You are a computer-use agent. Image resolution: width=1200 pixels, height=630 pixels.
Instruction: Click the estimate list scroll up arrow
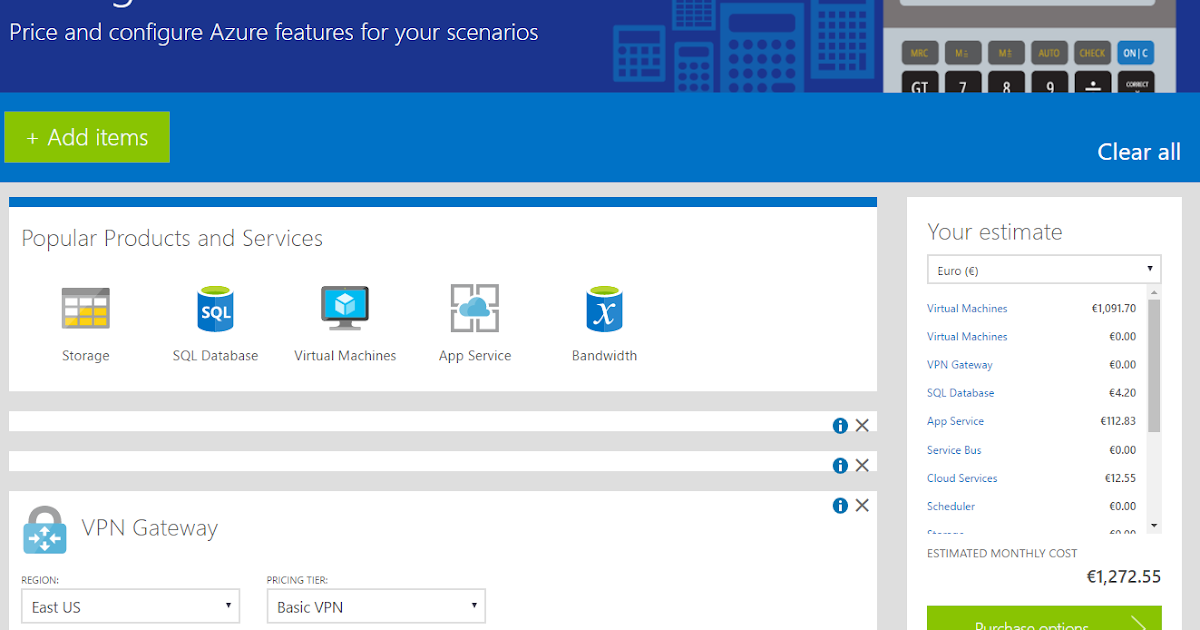click(x=1154, y=292)
